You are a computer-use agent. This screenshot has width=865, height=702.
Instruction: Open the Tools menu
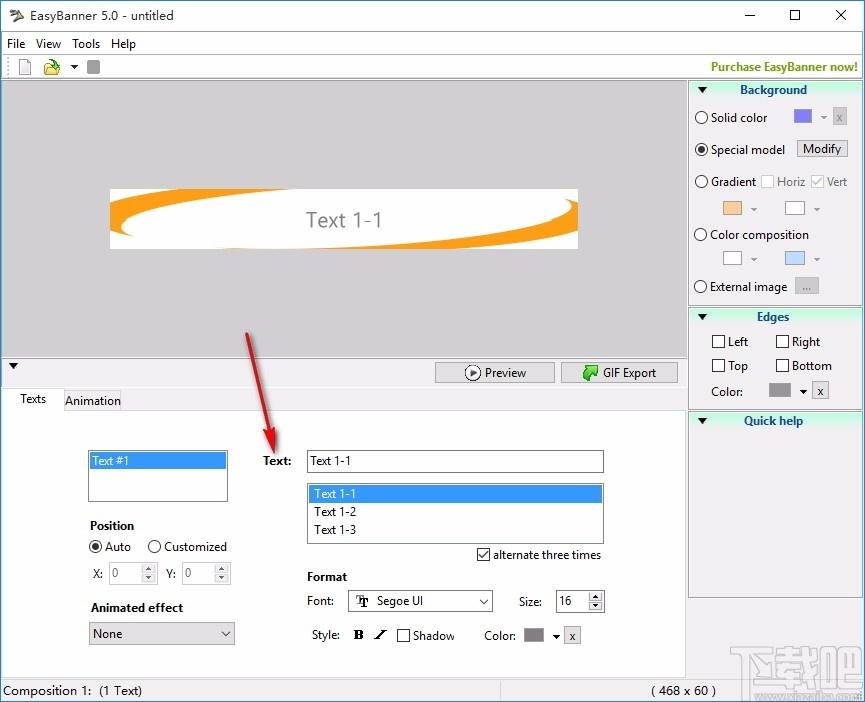86,44
